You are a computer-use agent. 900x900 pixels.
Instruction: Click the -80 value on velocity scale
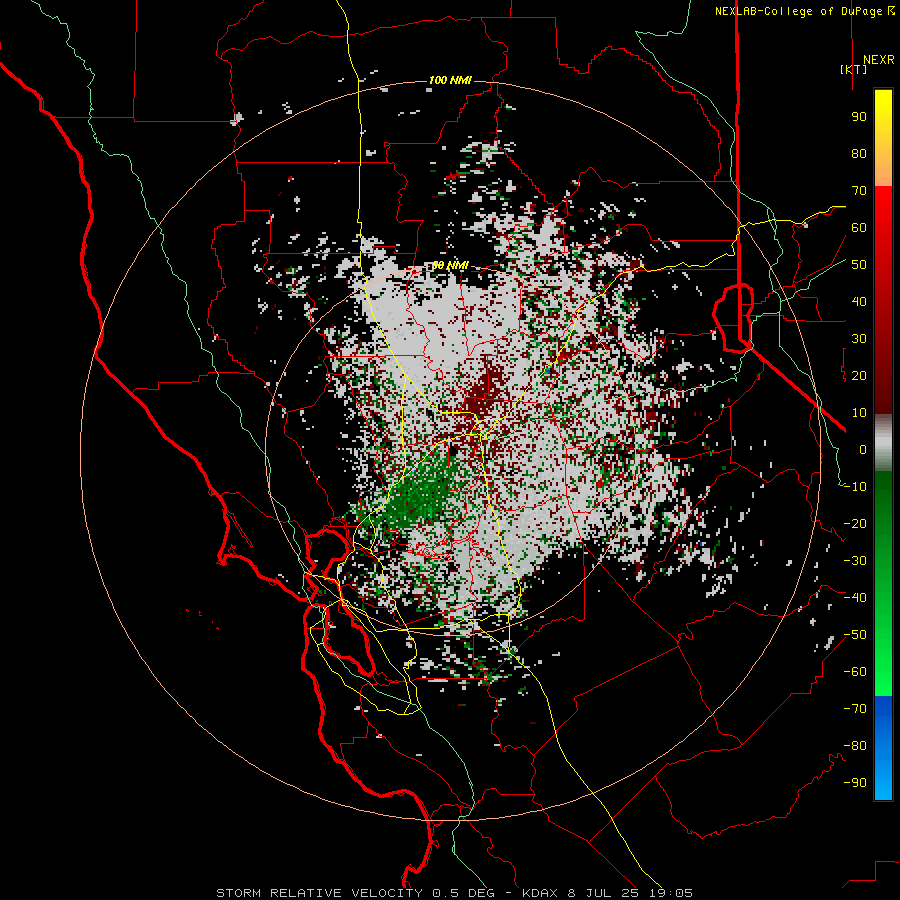(x=855, y=746)
